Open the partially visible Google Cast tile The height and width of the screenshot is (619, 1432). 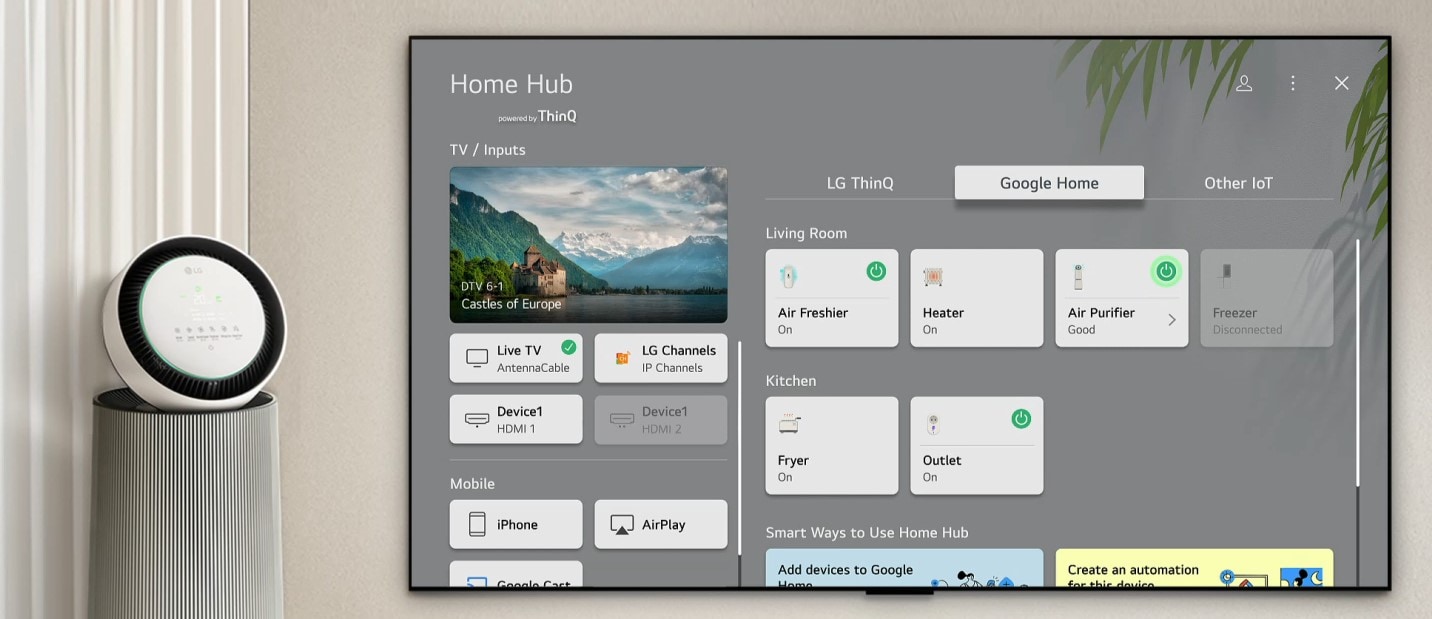[516, 575]
